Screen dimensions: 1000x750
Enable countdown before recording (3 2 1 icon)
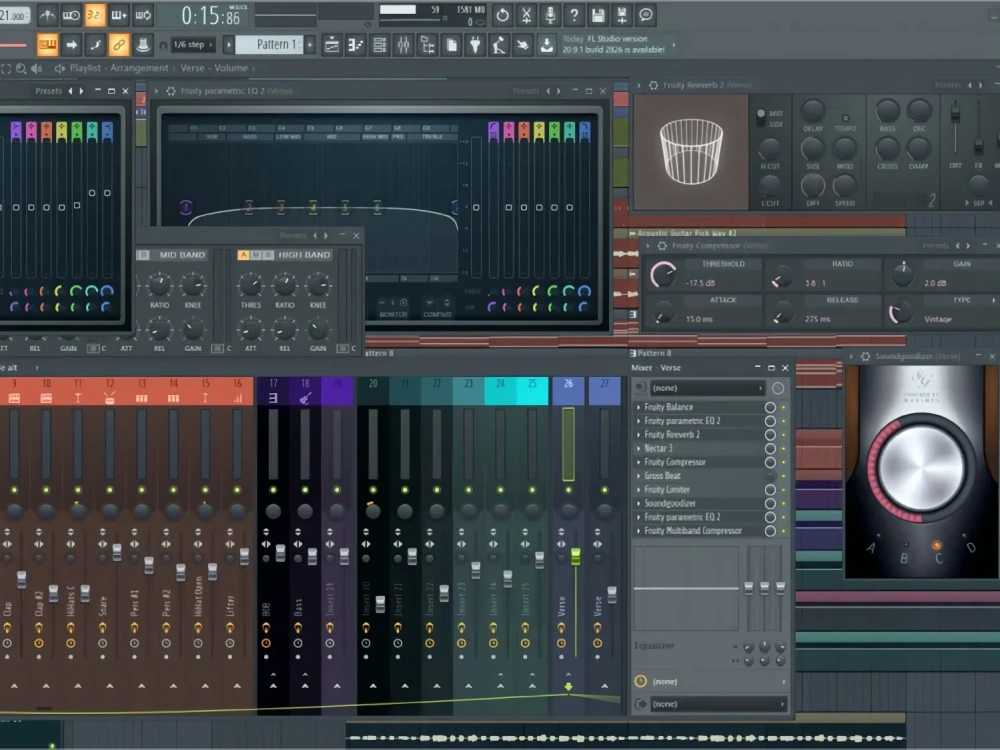coord(95,15)
